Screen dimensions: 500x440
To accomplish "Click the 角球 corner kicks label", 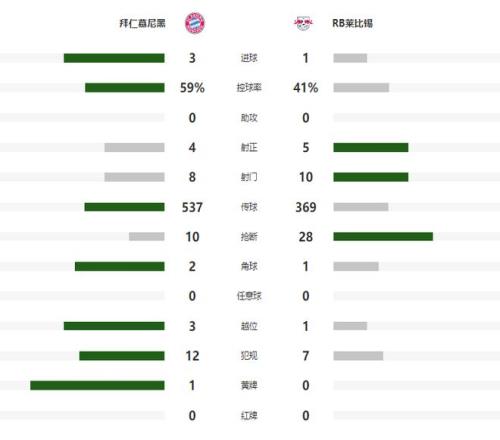I will point(249,266).
